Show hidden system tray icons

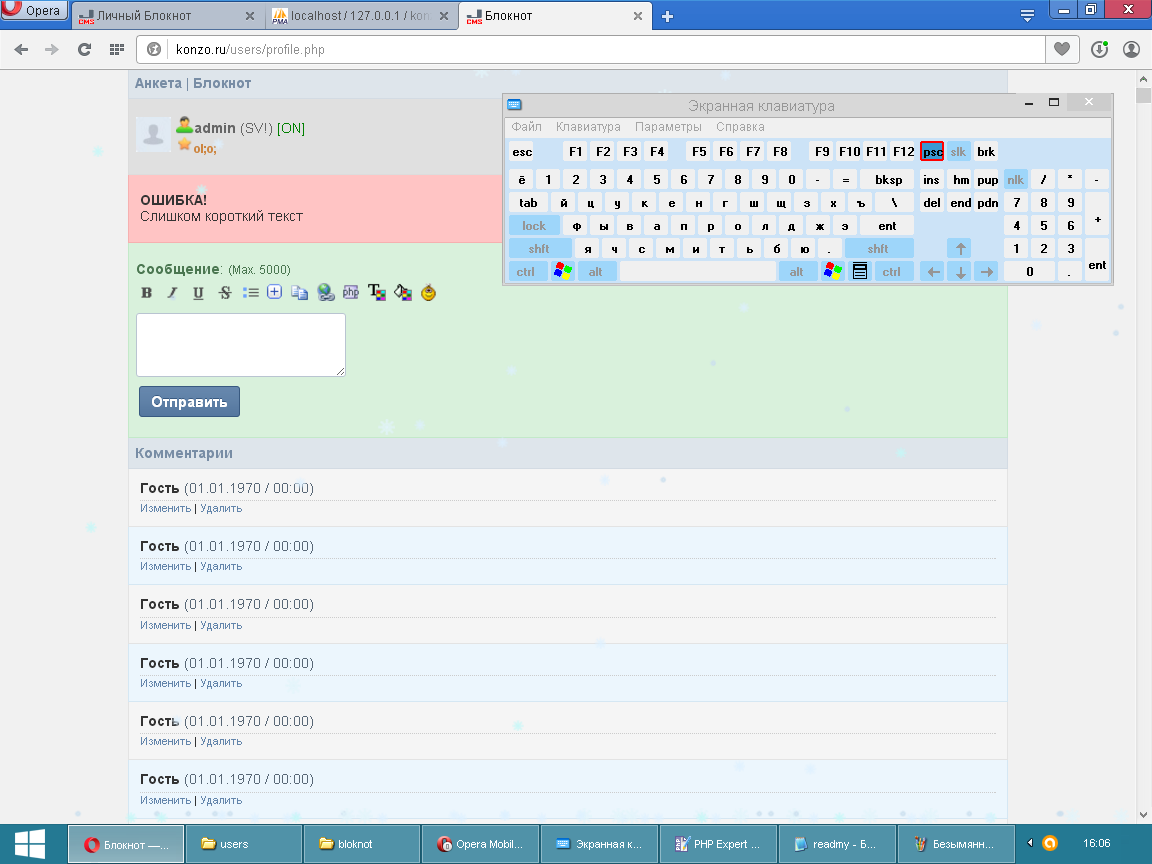click(x=1029, y=843)
